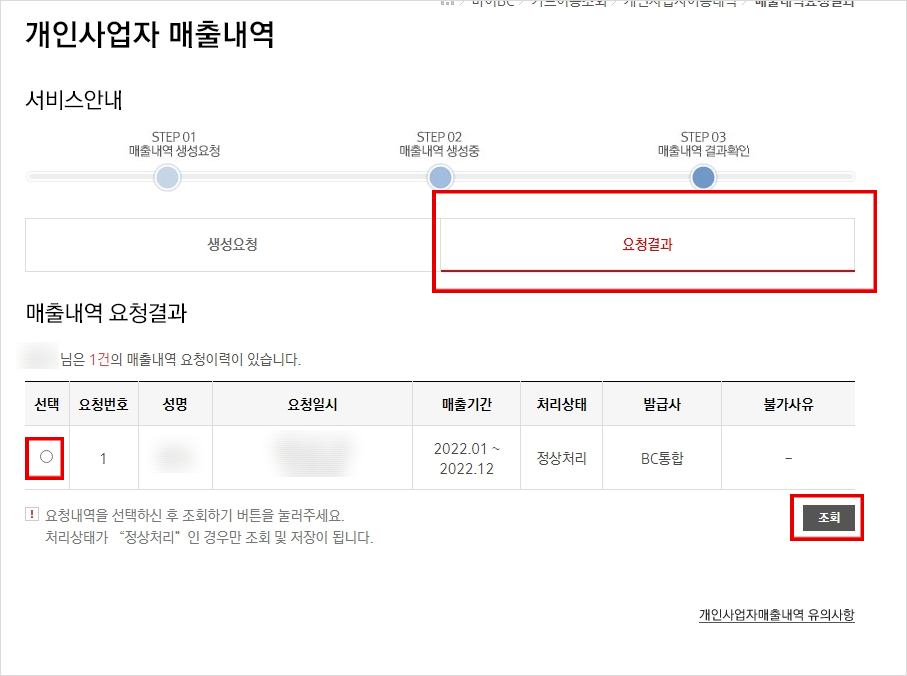Image resolution: width=907 pixels, height=676 pixels.
Task: Click the 매출내역 생성요청 step label
Action: pos(174,152)
